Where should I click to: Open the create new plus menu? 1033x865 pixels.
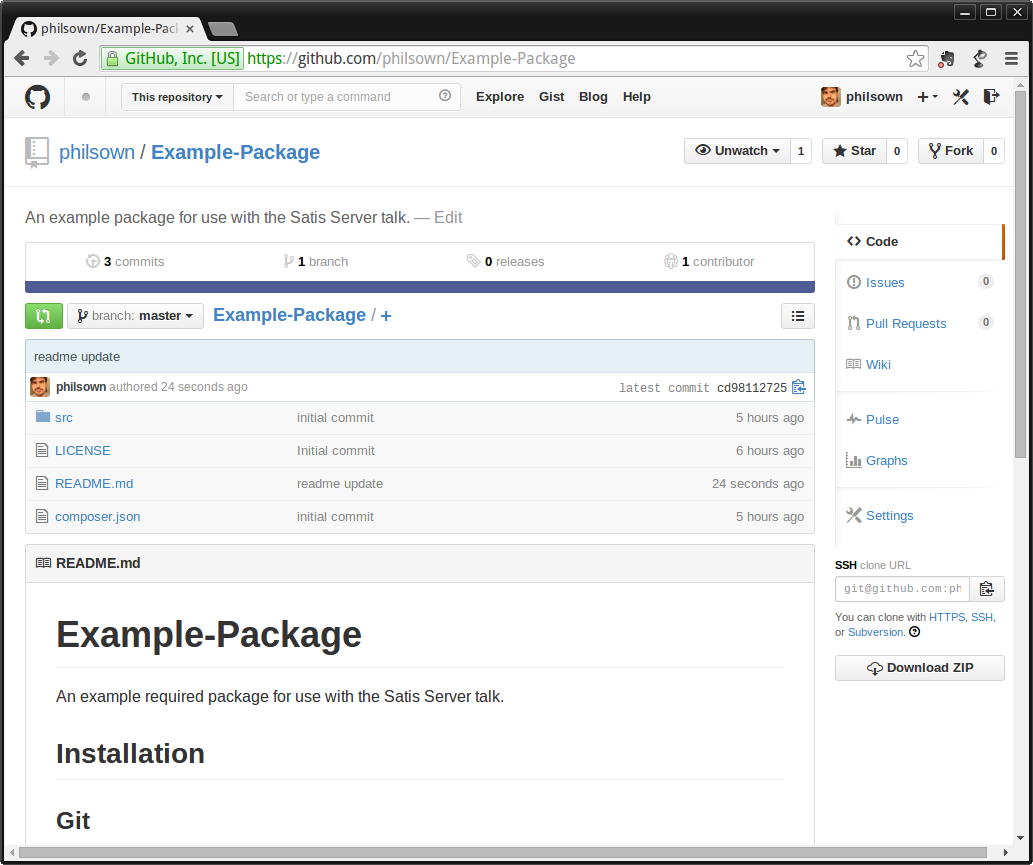[927, 97]
